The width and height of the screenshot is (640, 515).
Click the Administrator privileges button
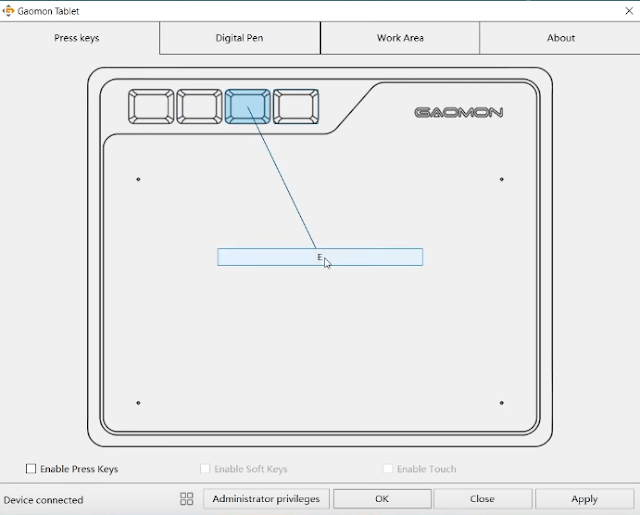[x=266, y=499]
